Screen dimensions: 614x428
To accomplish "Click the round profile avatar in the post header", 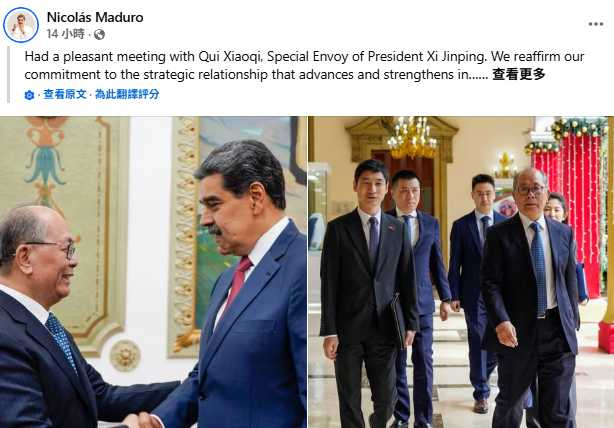I will [x=21, y=25].
